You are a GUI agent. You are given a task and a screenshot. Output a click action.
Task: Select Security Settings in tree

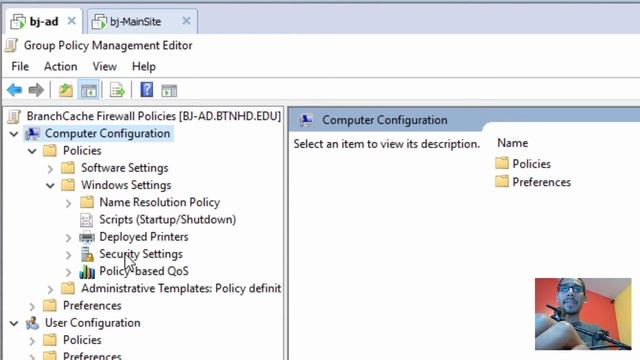point(141,254)
